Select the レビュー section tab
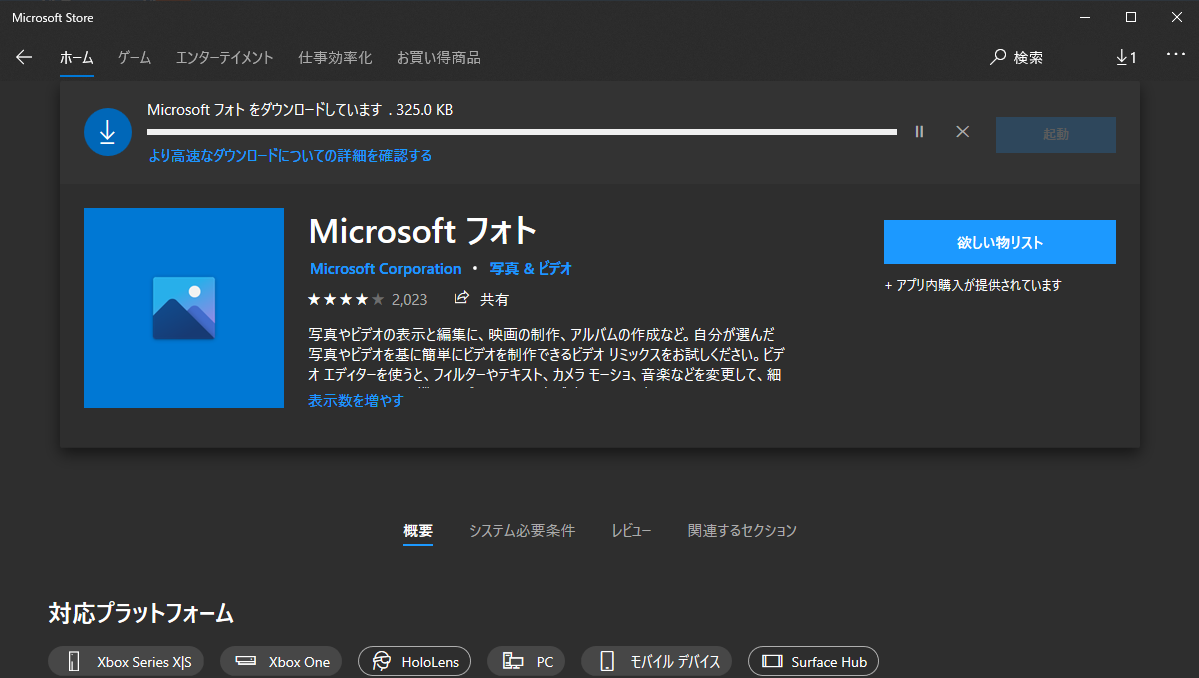The image size is (1199, 678). [631, 530]
